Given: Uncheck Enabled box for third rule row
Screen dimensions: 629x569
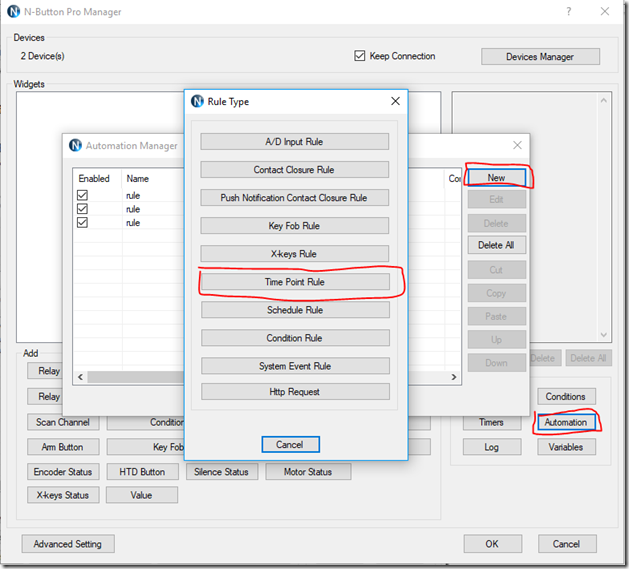Looking at the screenshot, I should (x=82, y=222).
